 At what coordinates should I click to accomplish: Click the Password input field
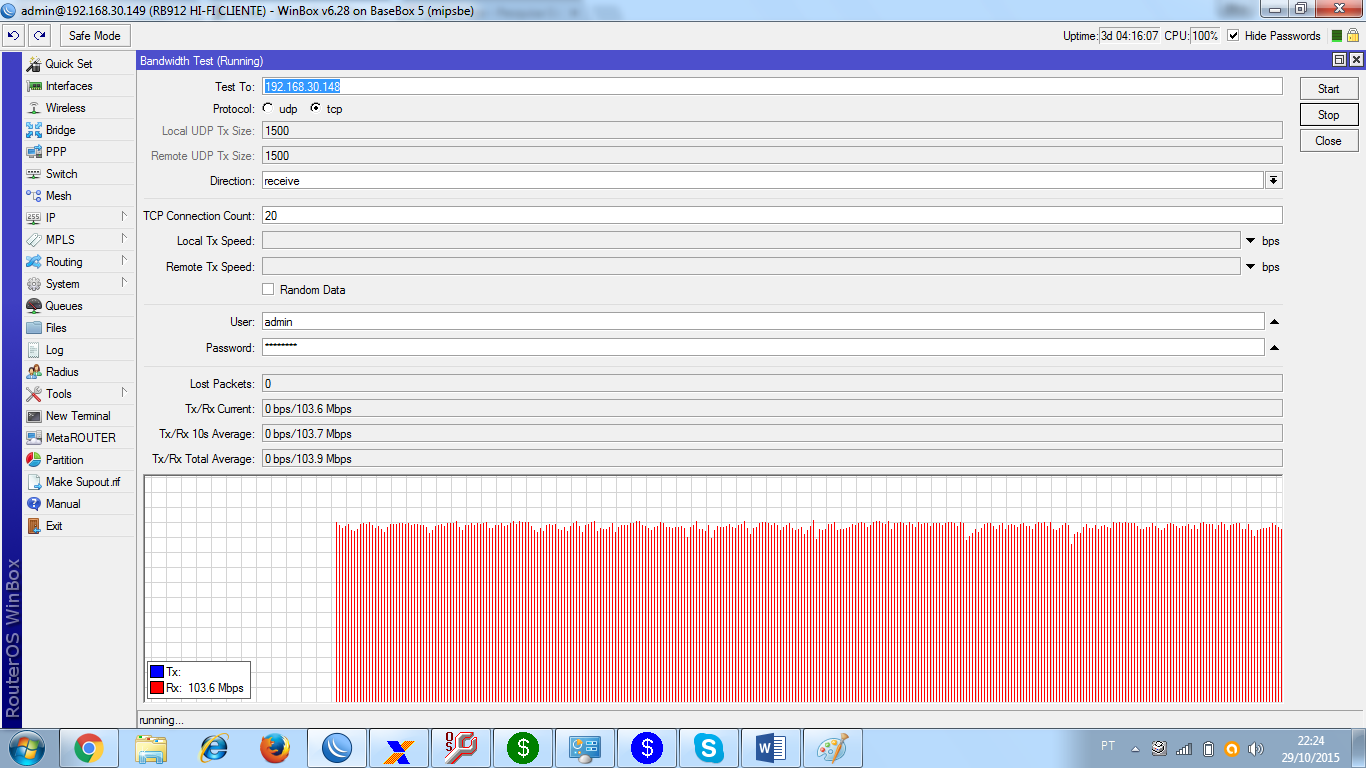[x=763, y=348]
